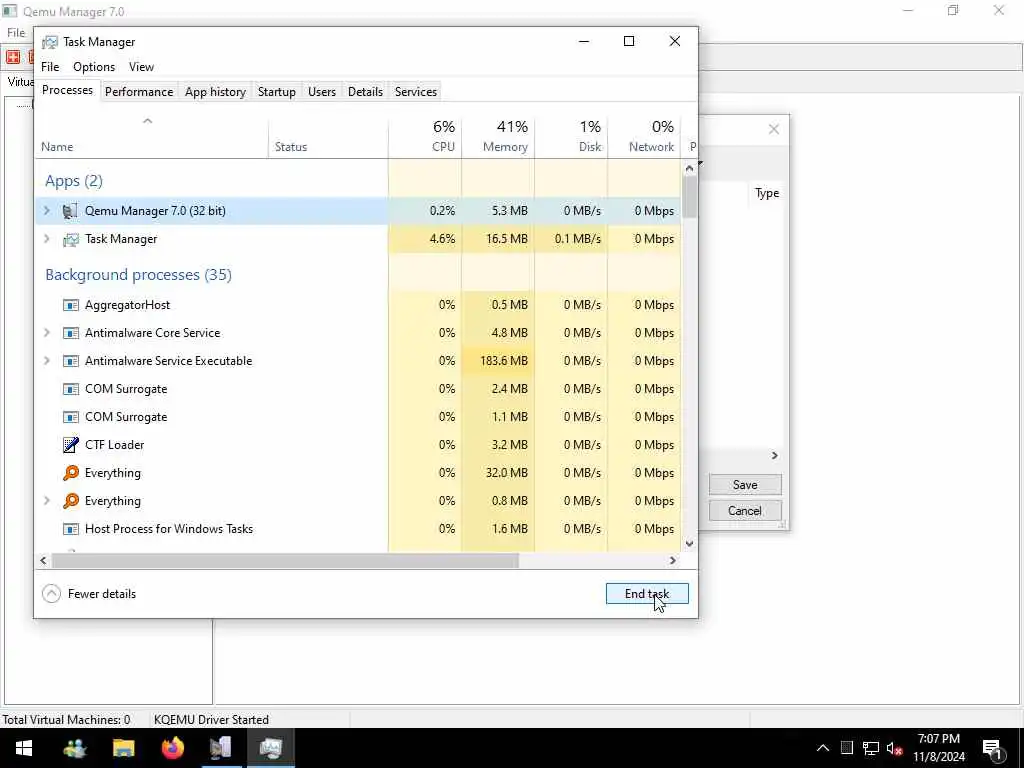Click the vertical scrollbar thumb in process list

(690, 196)
